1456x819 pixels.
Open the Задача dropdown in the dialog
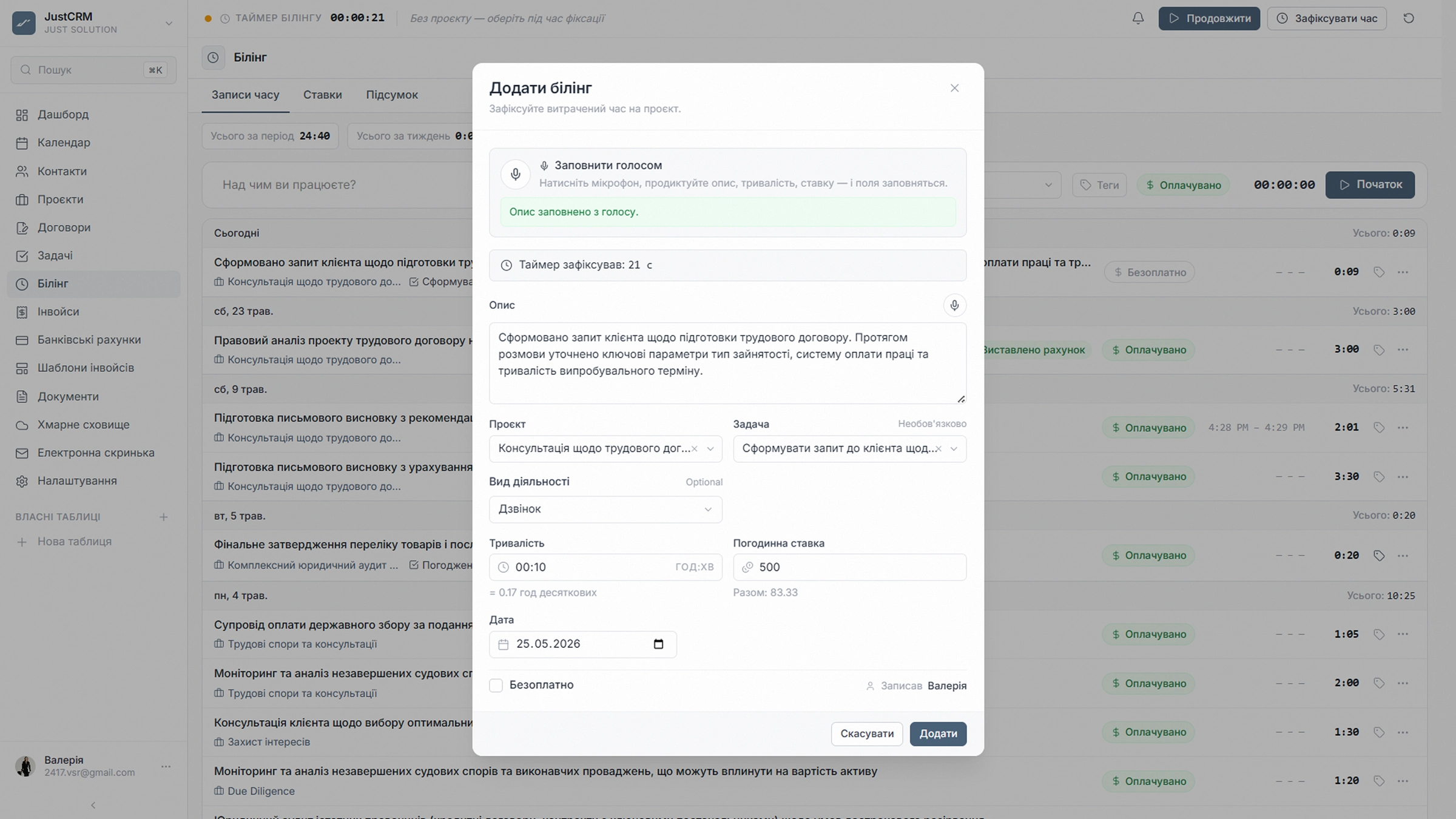point(849,449)
